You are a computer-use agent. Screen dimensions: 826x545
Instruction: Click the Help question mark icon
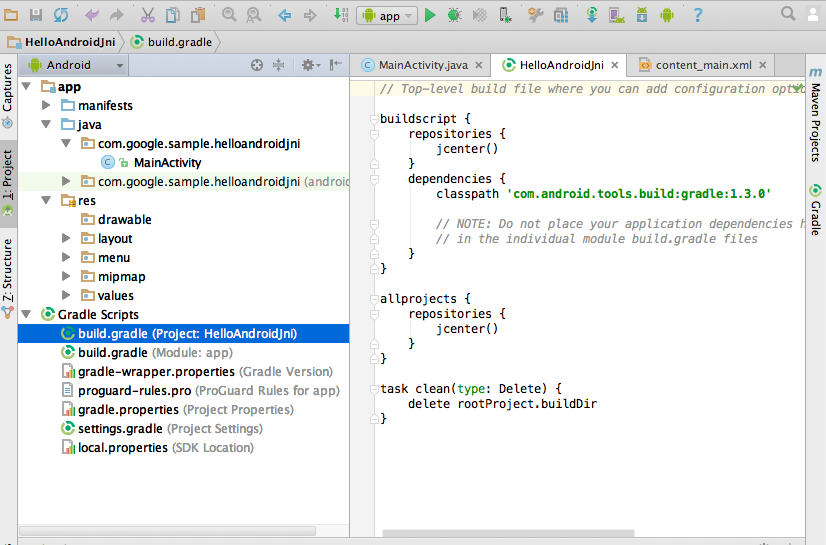[x=697, y=15]
